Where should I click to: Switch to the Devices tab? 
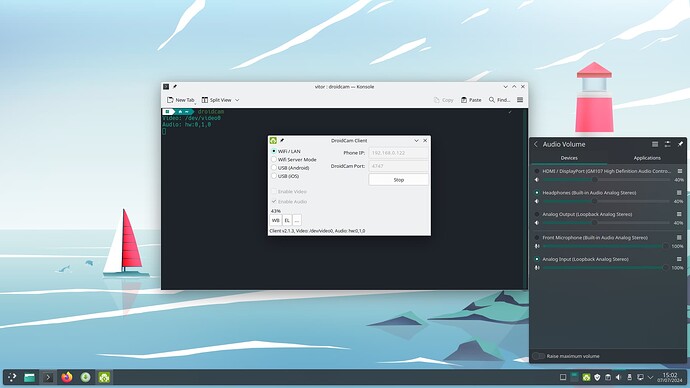569,157
